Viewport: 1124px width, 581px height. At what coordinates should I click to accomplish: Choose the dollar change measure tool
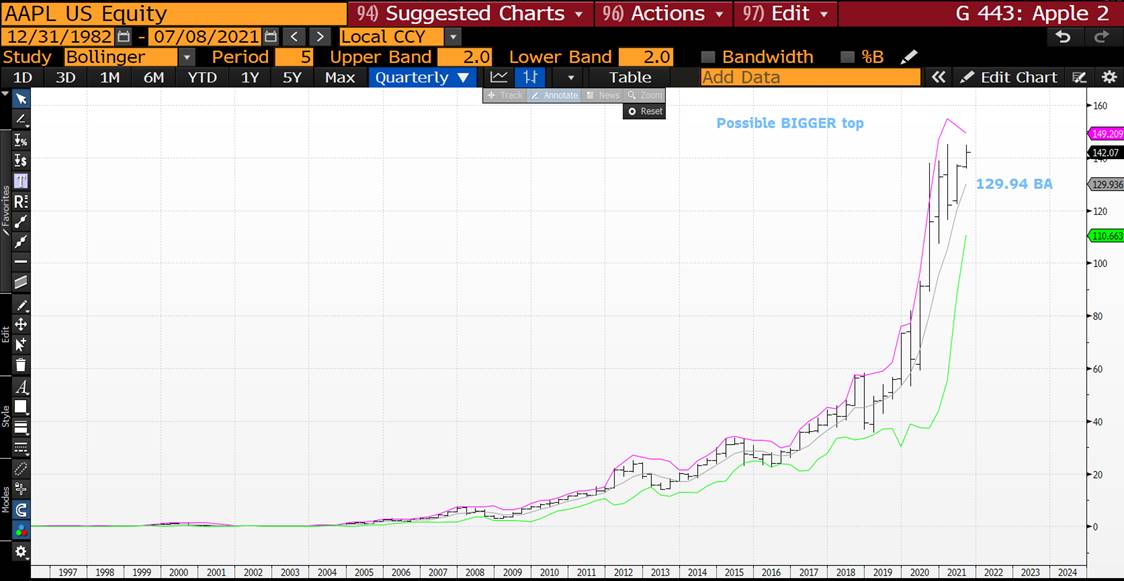(x=21, y=161)
